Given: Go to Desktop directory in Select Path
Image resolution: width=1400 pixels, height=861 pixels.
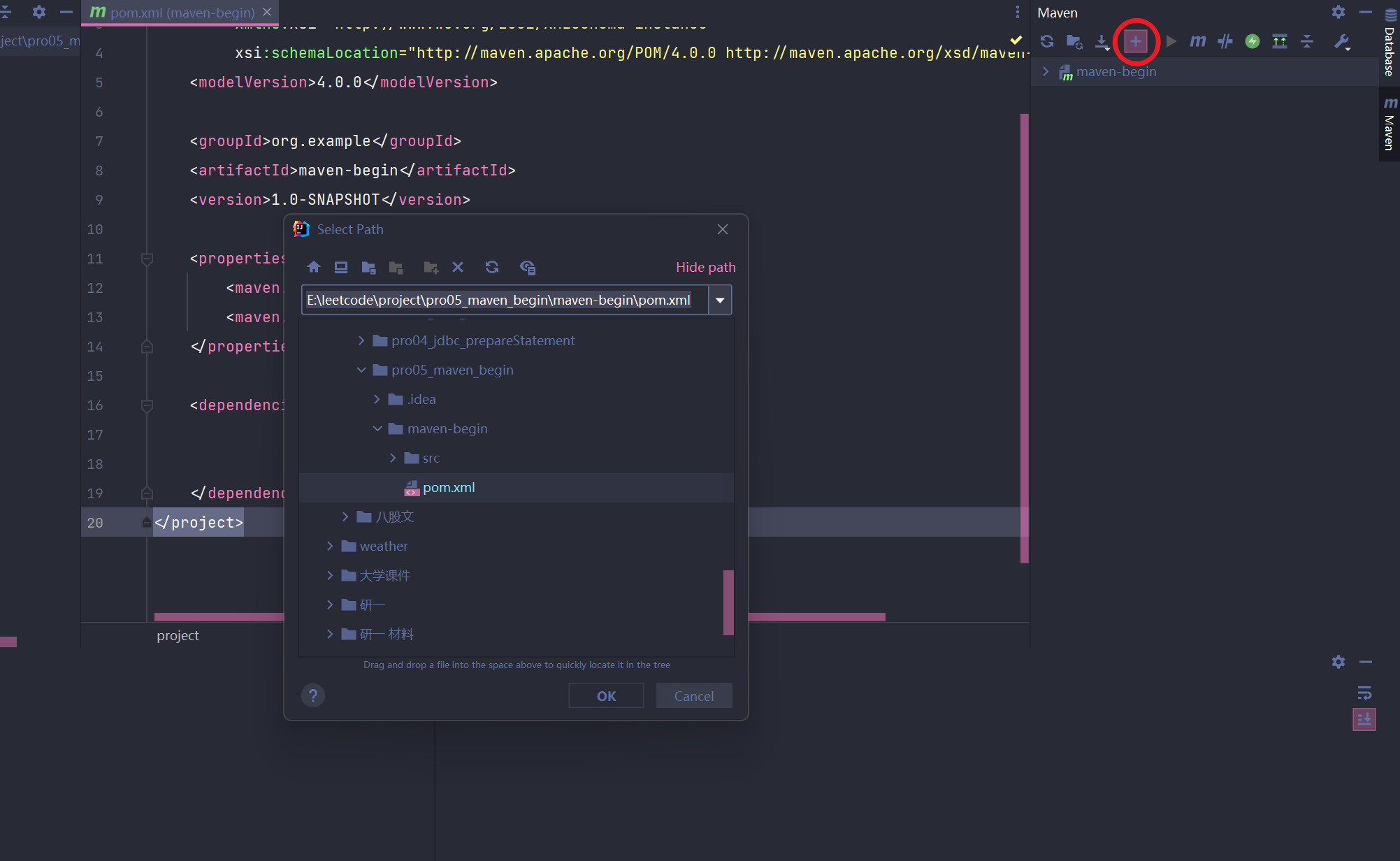Looking at the screenshot, I should point(341,267).
